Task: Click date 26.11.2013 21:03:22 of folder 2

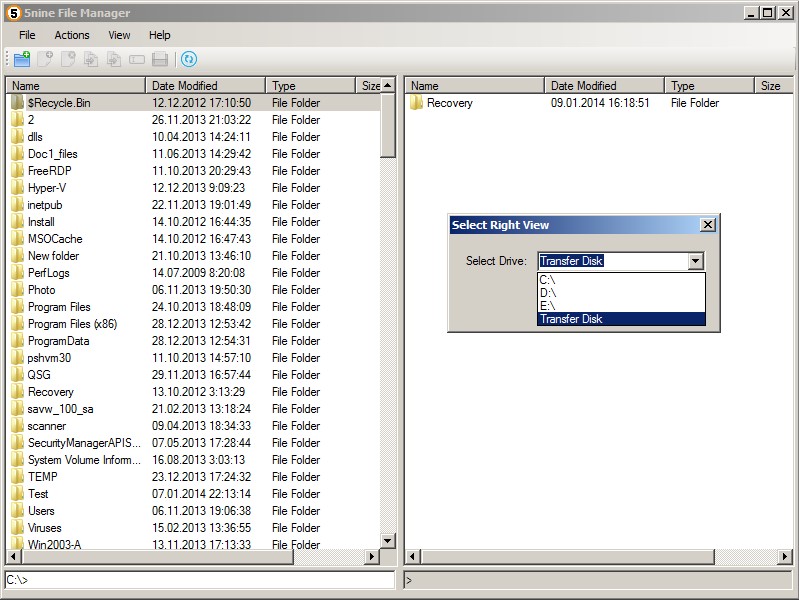Action: (201, 120)
